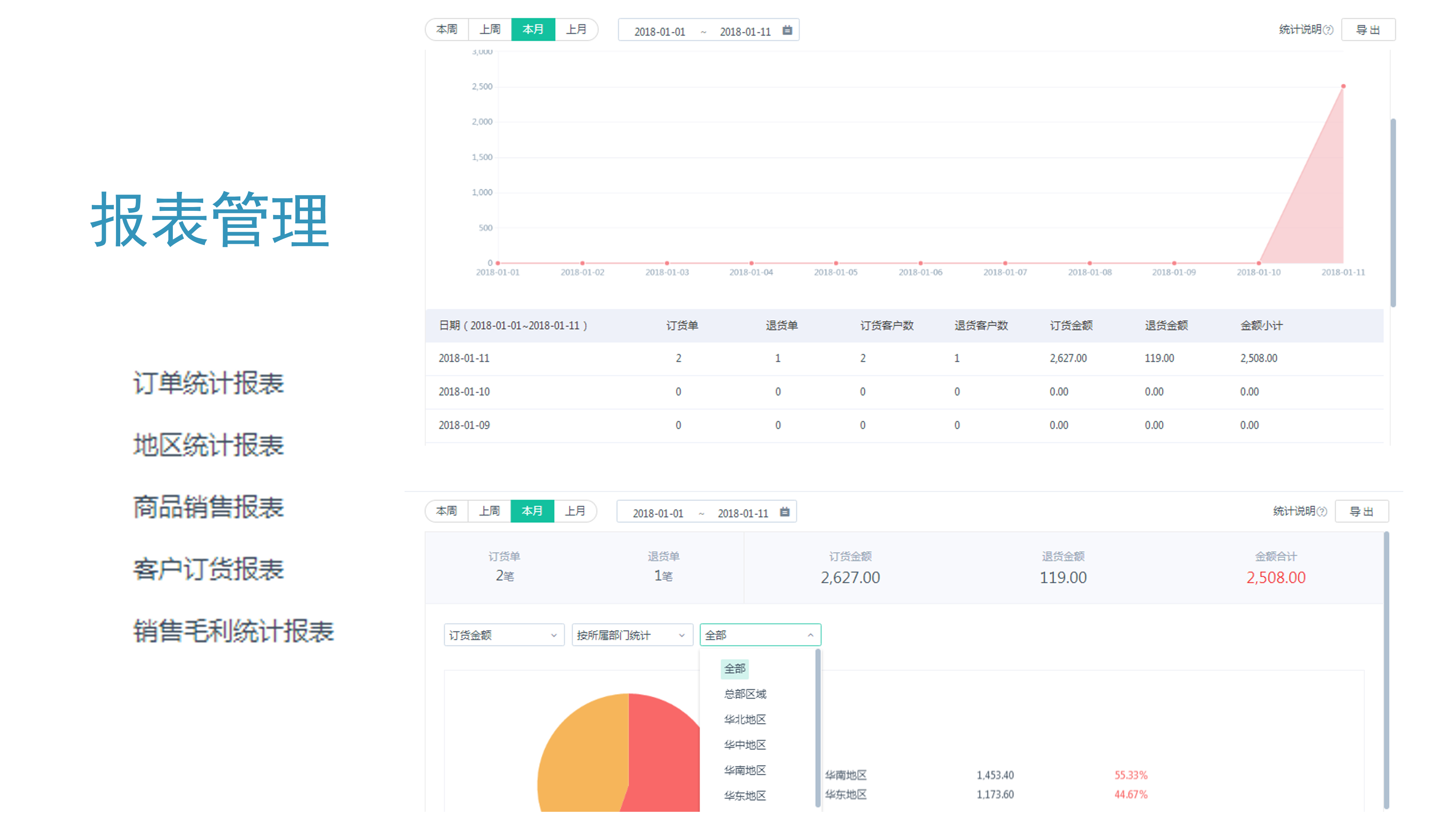
Task: Click the 2018-01-11 peak point on chart
Action: click(1343, 86)
